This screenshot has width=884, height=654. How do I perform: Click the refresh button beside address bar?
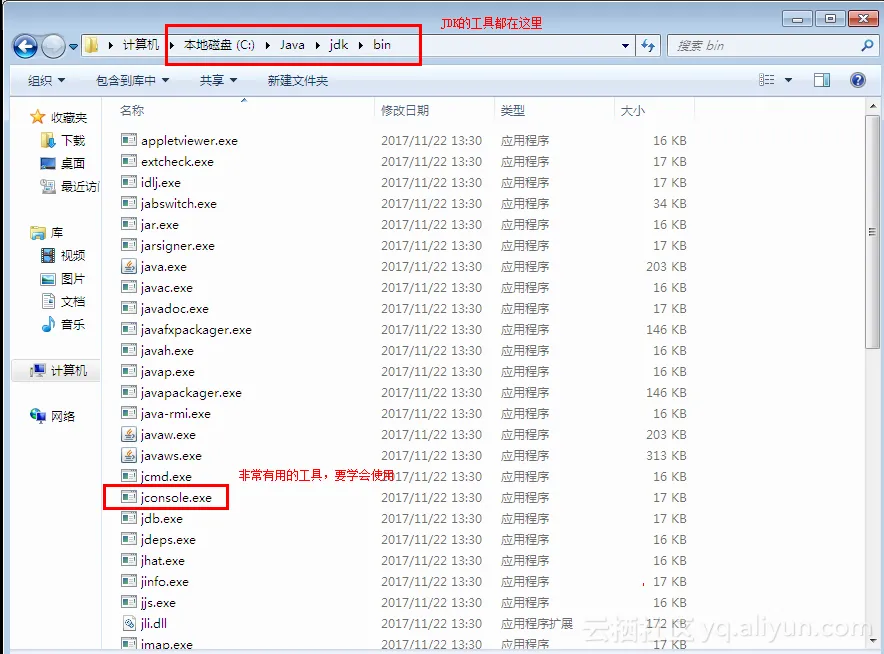[648, 46]
